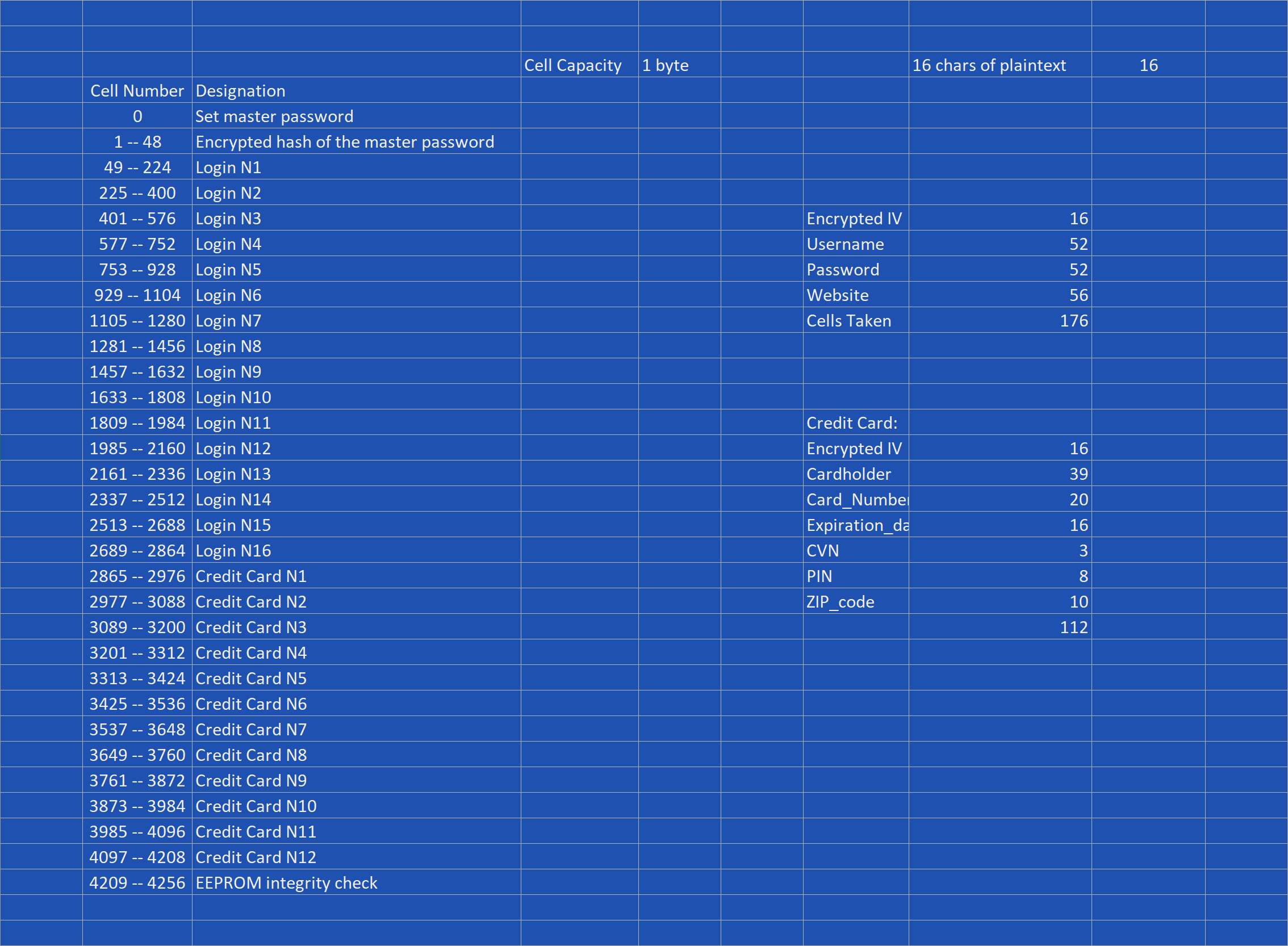This screenshot has width=1288, height=946.
Task: Select '16 chars of plaintext' cell
Action: coord(1000,65)
